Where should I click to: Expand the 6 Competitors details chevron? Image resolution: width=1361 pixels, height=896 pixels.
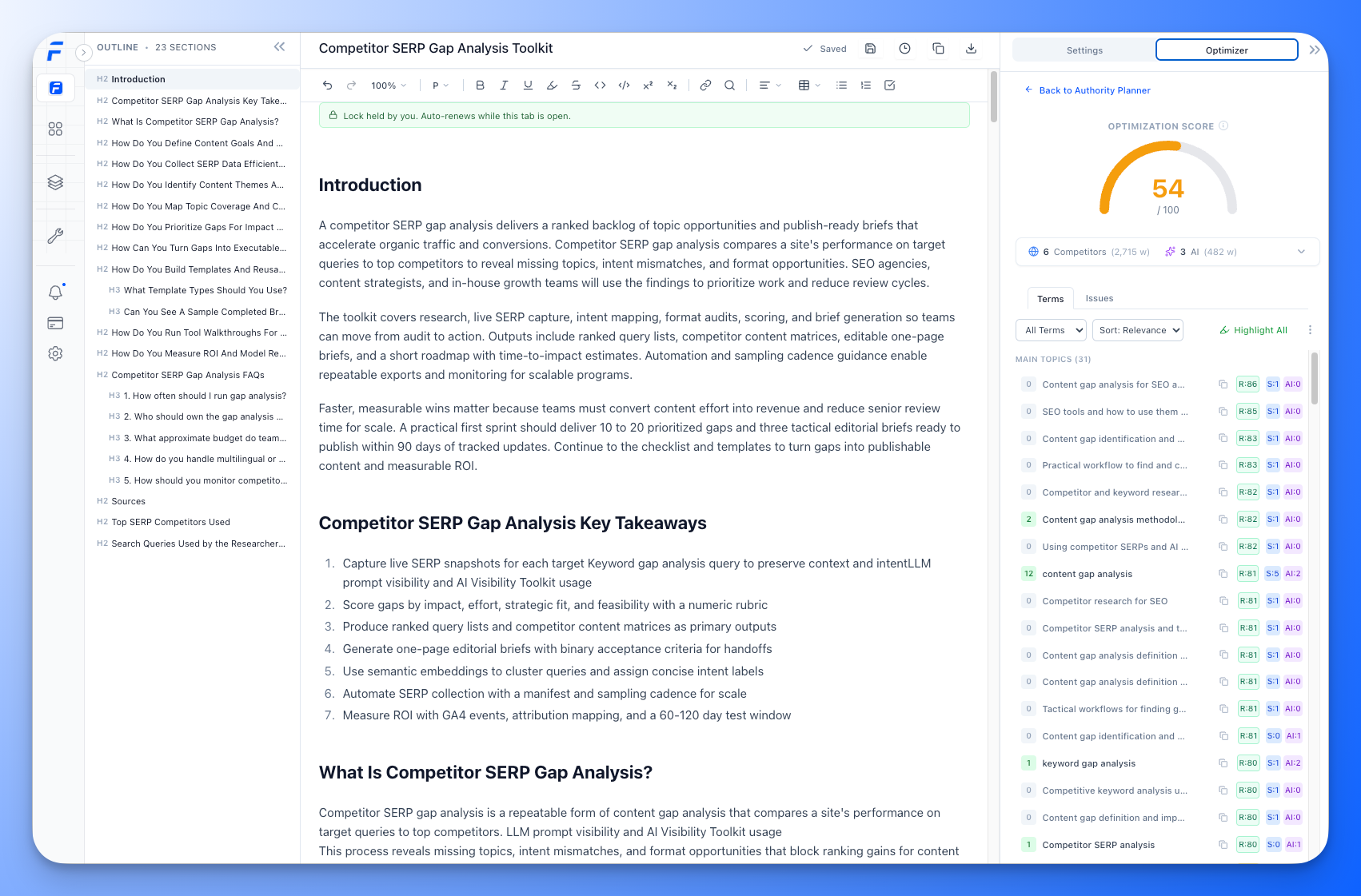pyautogui.click(x=1301, y=252)
